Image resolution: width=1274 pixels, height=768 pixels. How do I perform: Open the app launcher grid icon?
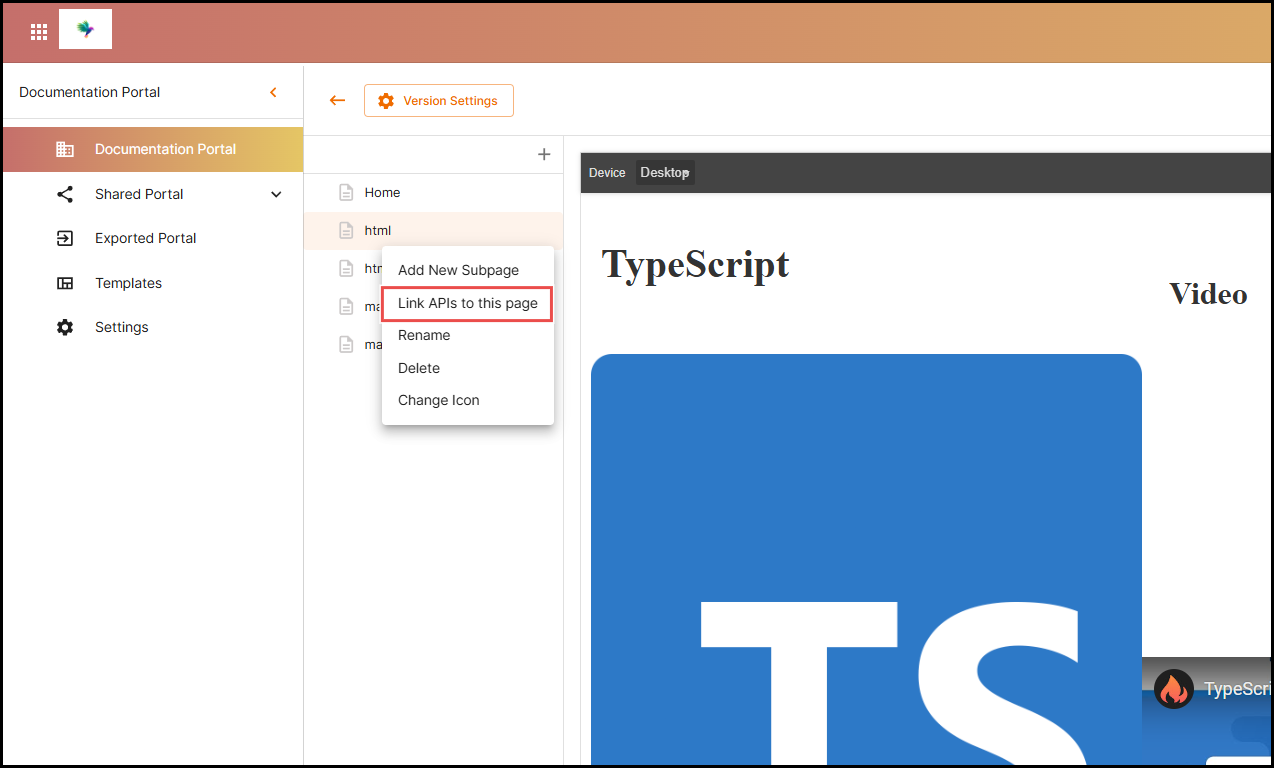pos(39,31)
